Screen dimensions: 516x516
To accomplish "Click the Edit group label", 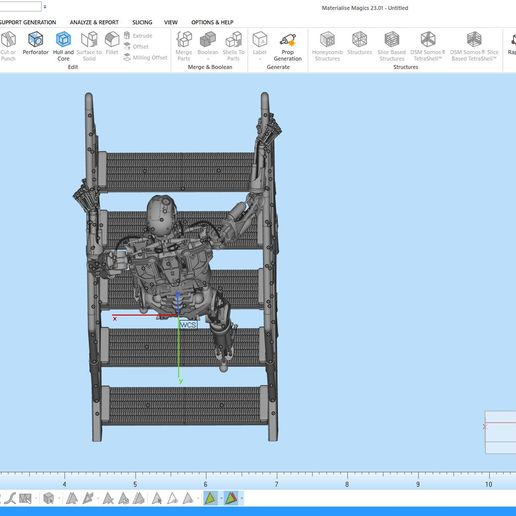I will (x=73, y=67).
